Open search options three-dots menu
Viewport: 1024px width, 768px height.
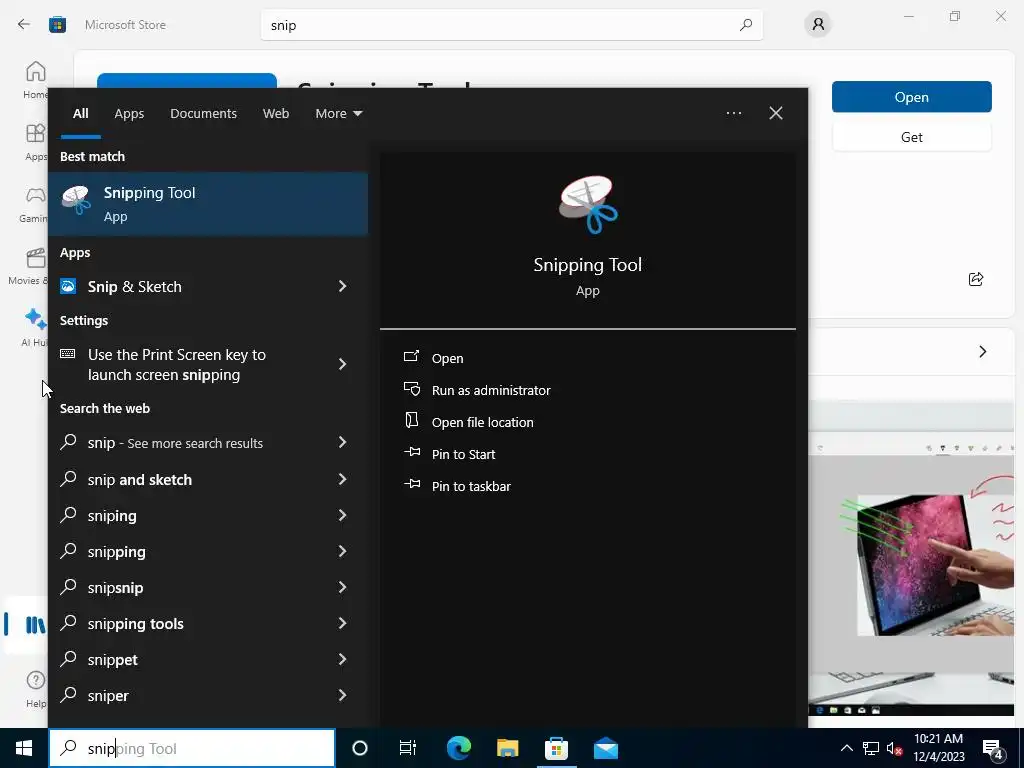[734, 113]
